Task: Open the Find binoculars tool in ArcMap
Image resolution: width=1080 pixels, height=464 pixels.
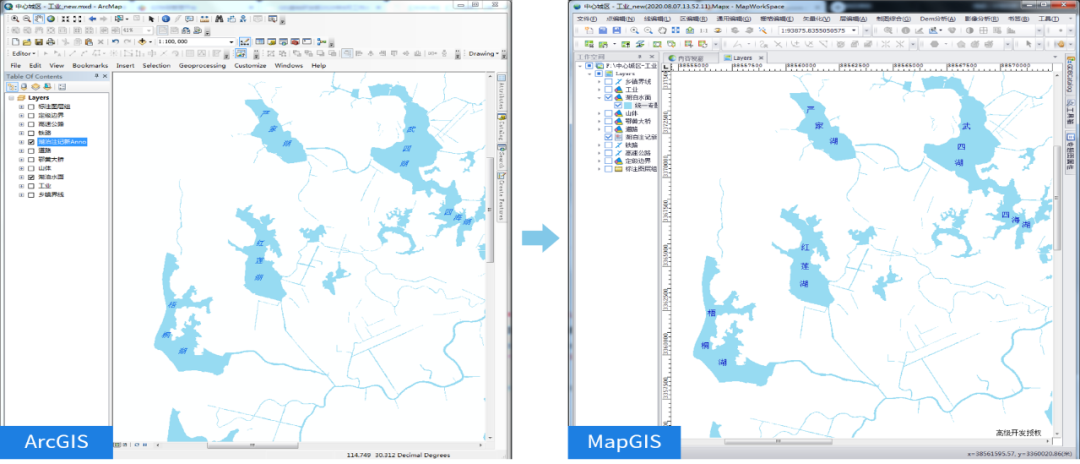Action: pyautogui.click(x=219, y=19)
